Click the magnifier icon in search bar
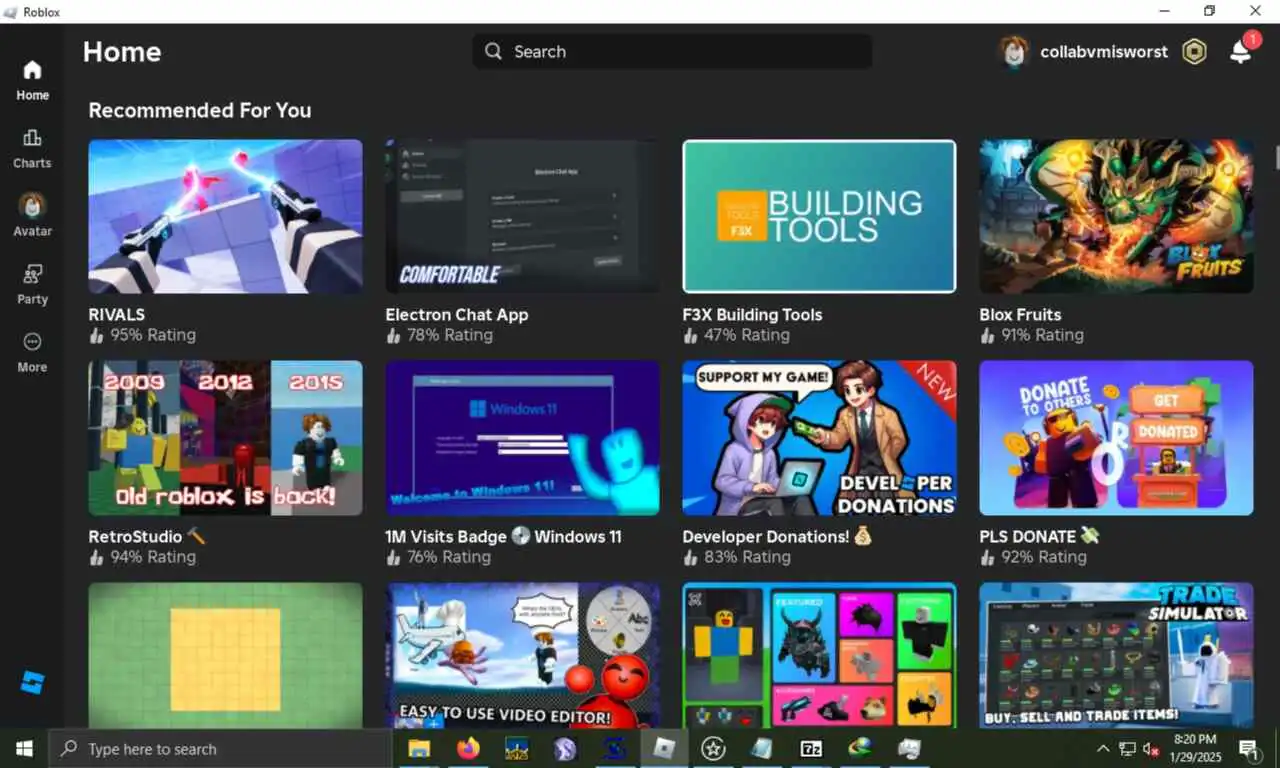1280x768 pixels. click(493, 51)
